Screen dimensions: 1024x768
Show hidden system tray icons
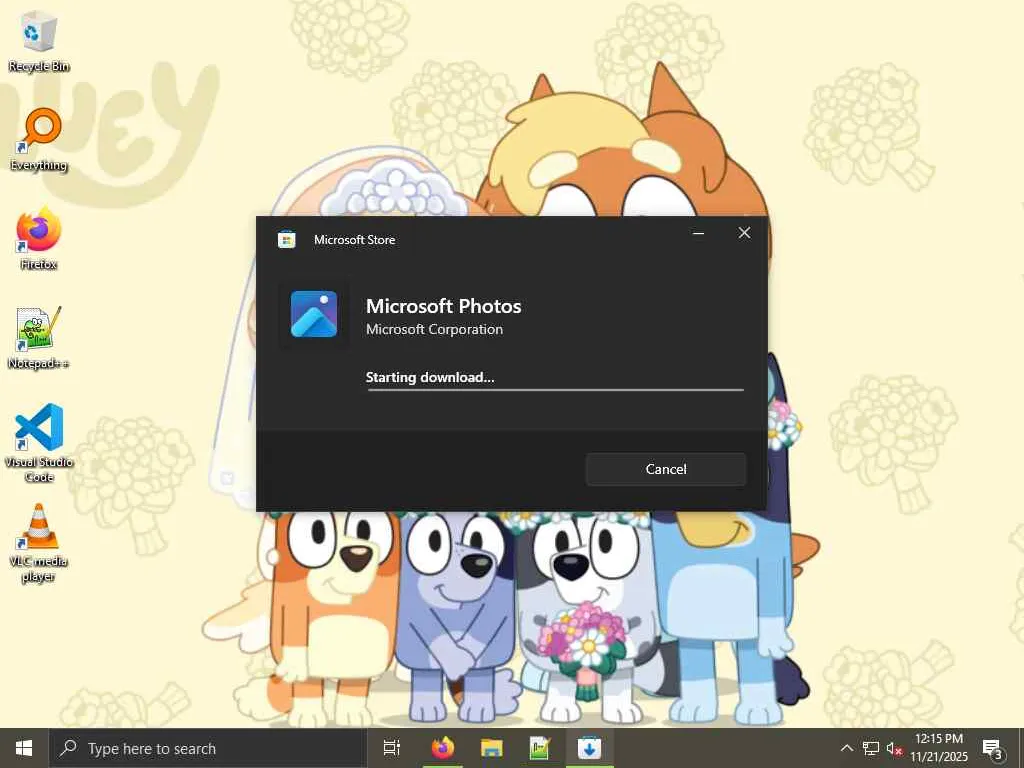pyautogui.click(x=846, y=748)
